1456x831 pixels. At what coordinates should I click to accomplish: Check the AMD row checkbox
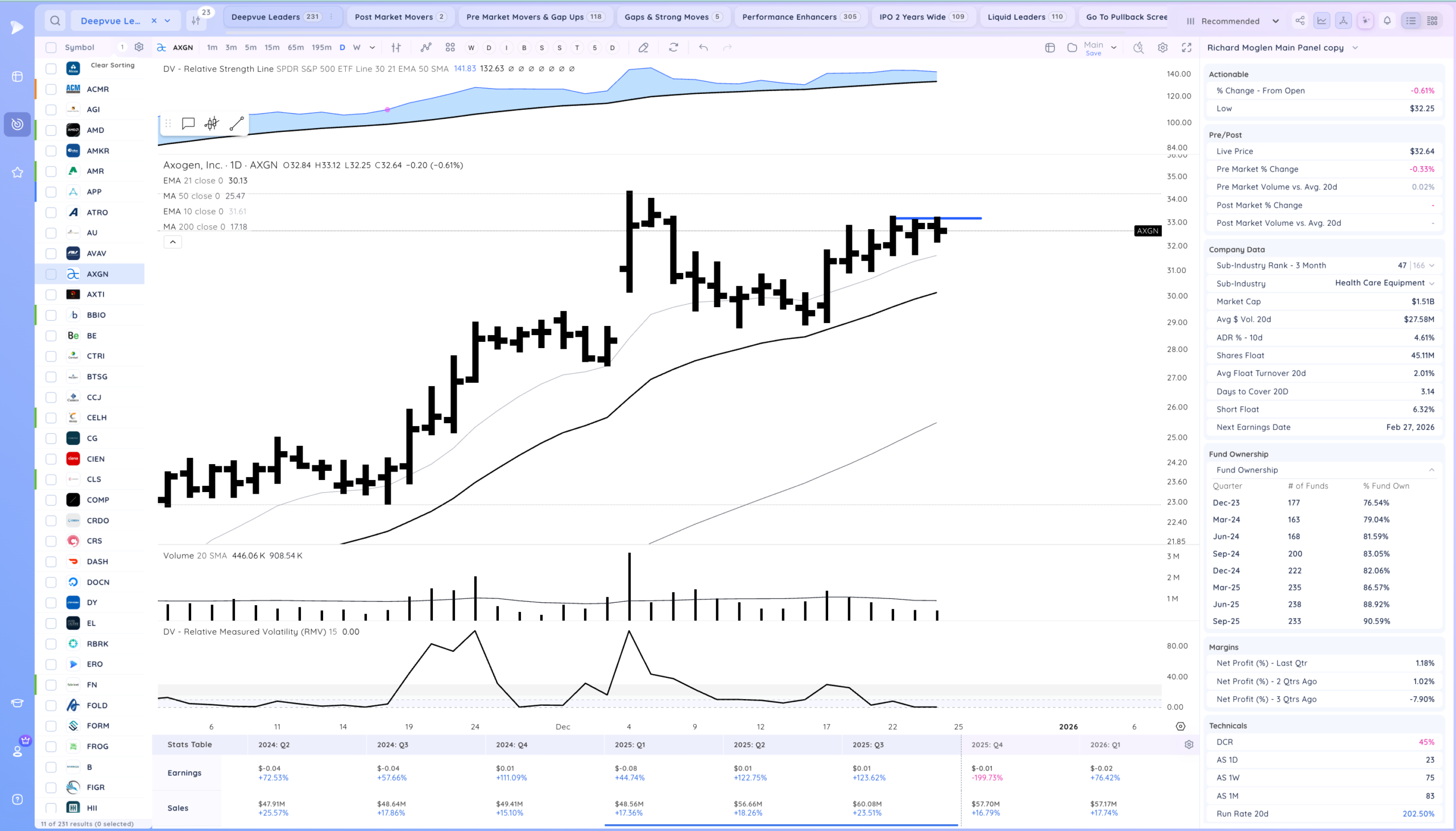pos(51,130)
